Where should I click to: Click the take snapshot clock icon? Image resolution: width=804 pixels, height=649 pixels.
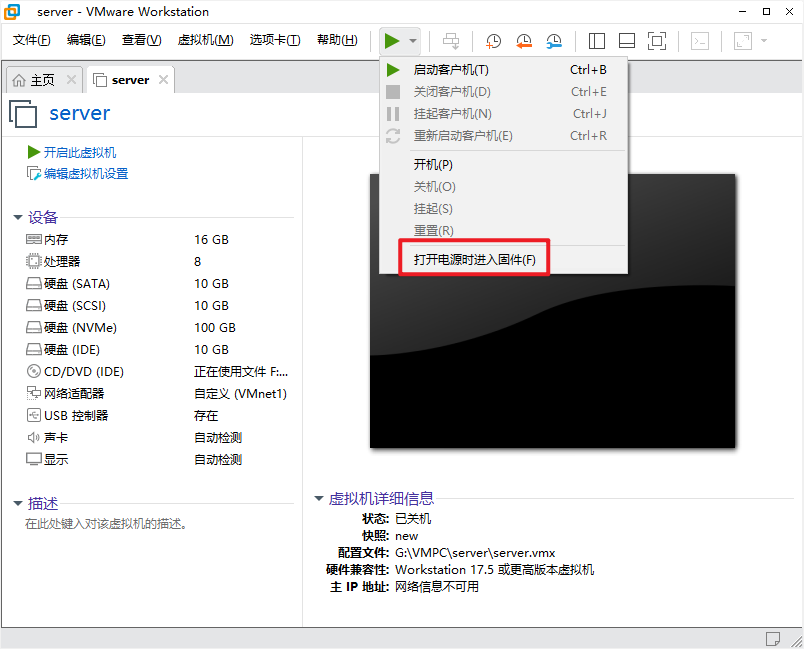(x=494, y=41)
